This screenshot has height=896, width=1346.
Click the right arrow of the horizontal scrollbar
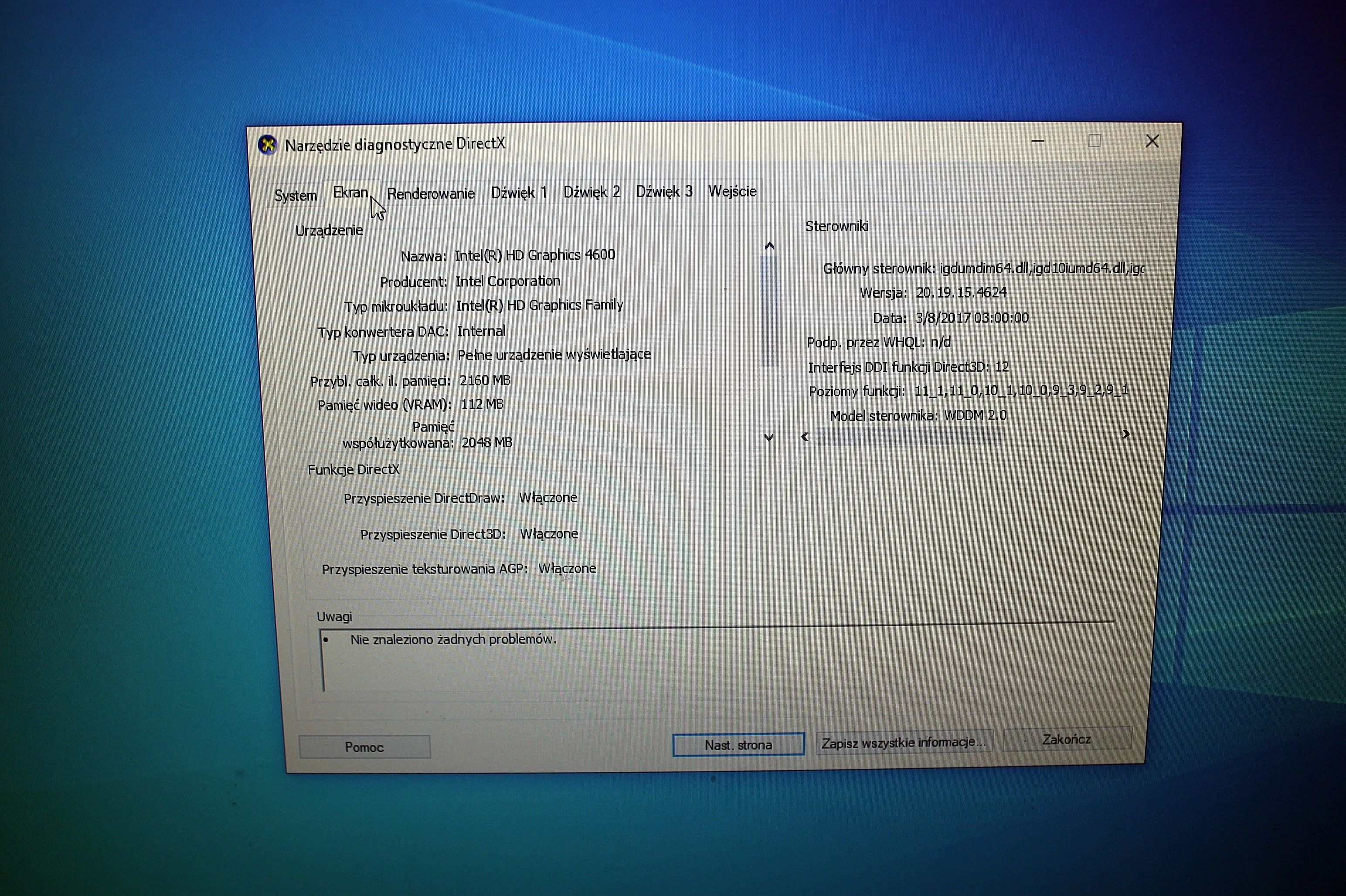click(1125, 434)
